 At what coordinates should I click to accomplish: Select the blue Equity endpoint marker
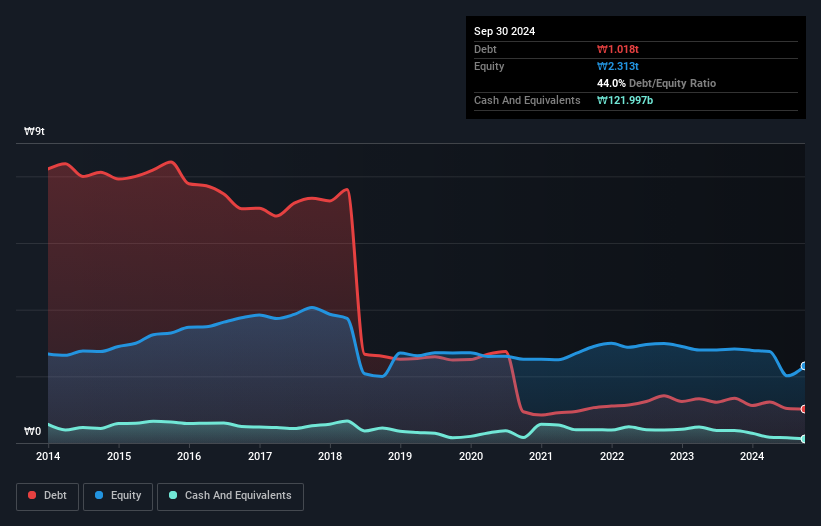tap(804, 366)
